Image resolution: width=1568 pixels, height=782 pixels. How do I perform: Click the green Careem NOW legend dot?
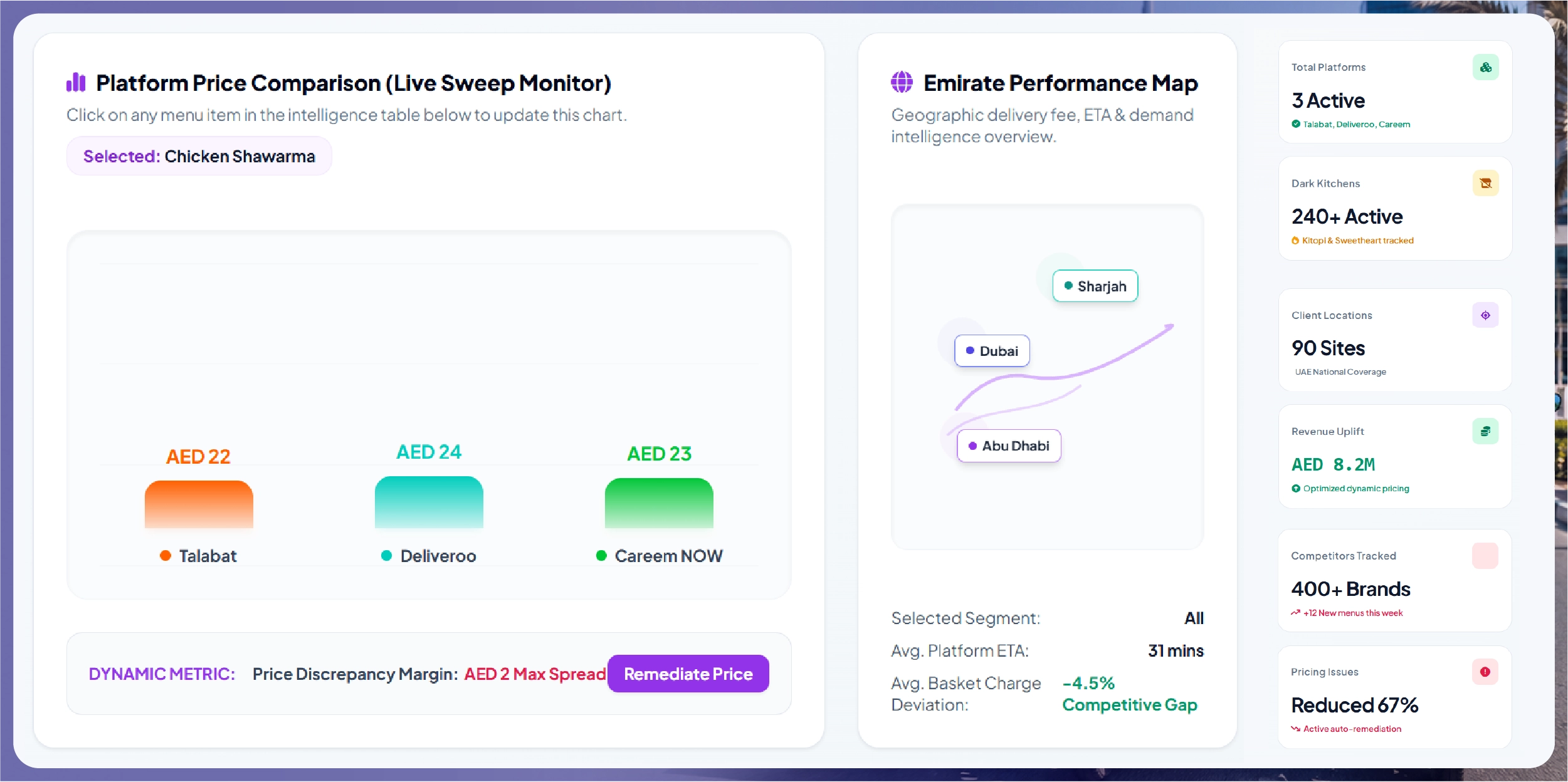(x=601, y=556)
